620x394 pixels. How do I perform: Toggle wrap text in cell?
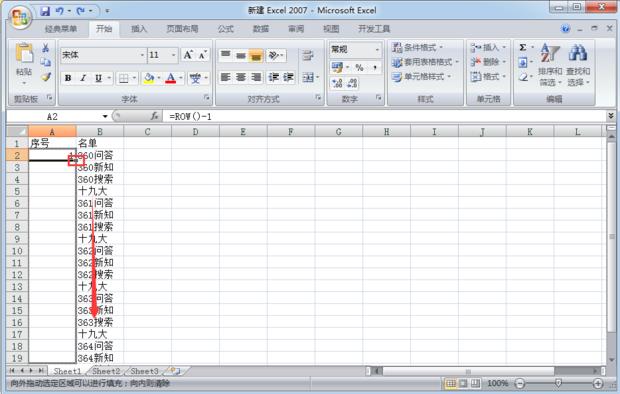[308, 55]
